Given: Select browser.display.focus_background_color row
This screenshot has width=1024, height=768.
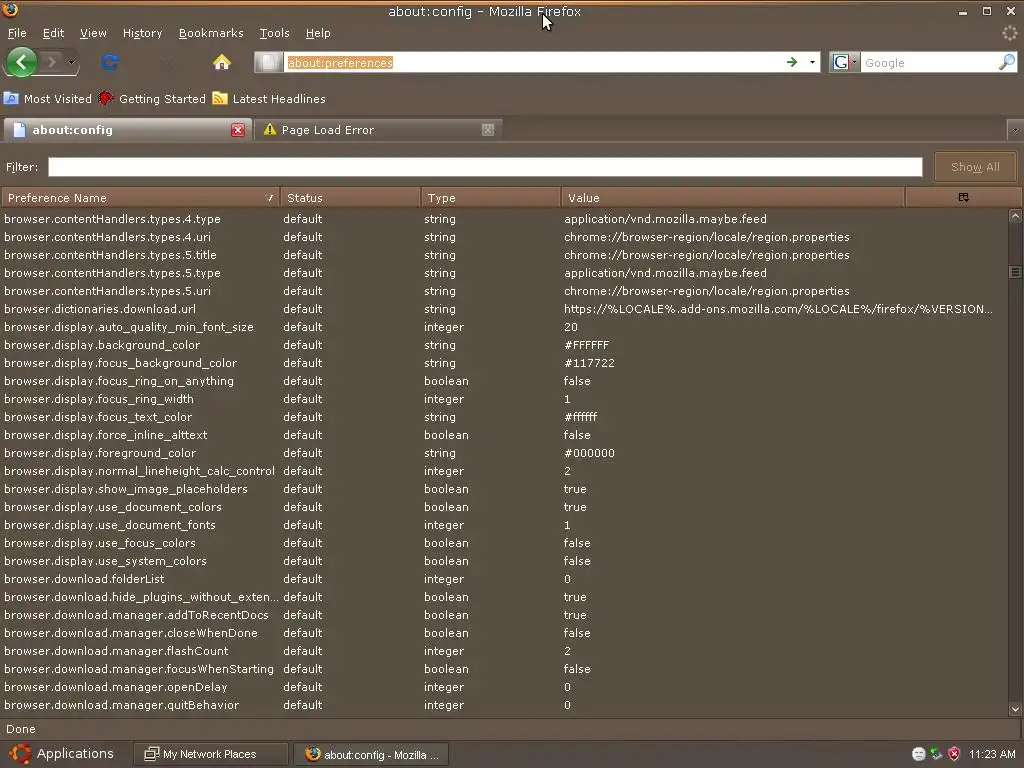Looking at the screenshot, I should point(504,363).
